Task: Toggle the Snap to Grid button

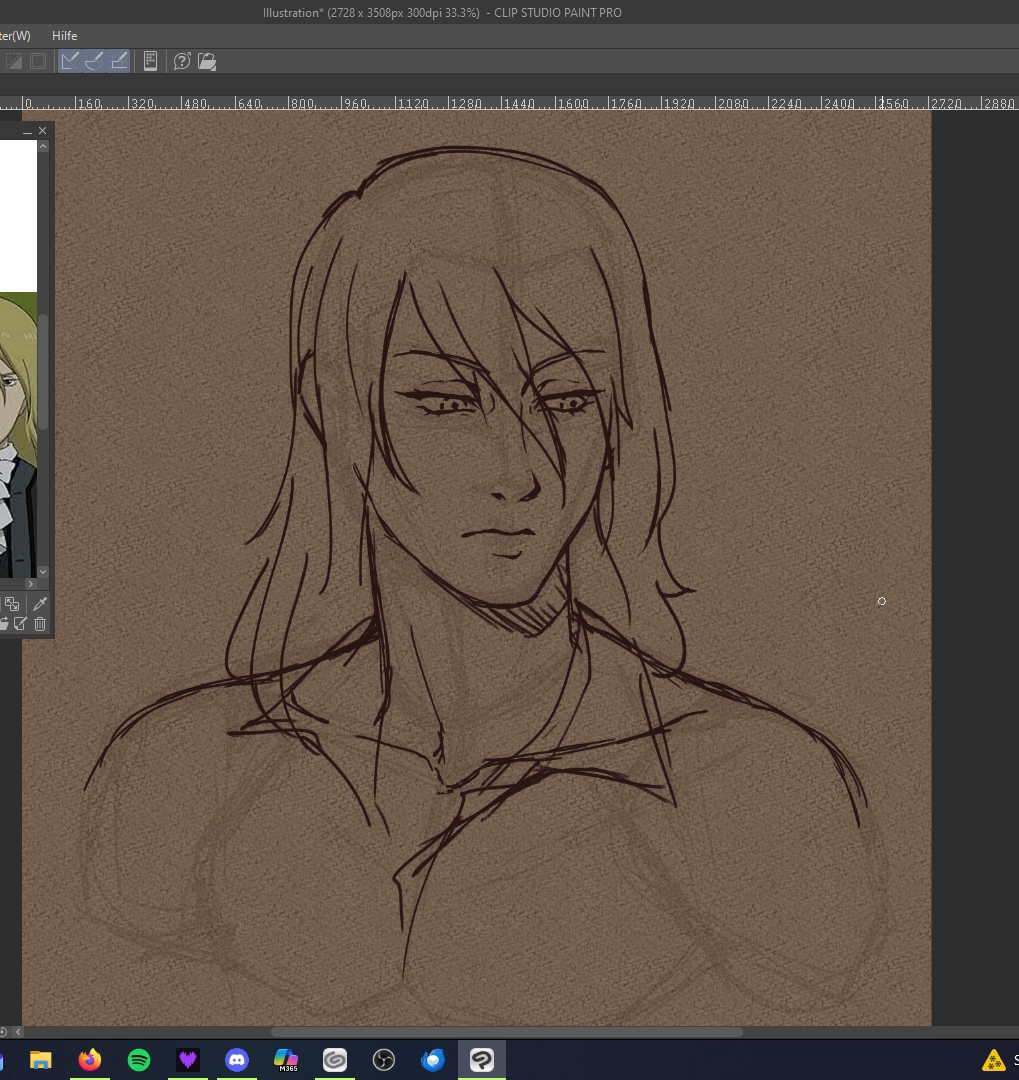Action: [118, 61]
